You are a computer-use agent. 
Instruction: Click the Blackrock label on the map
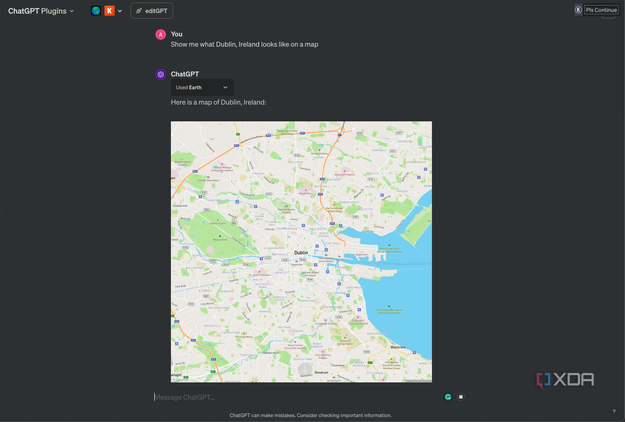(398, 347)
